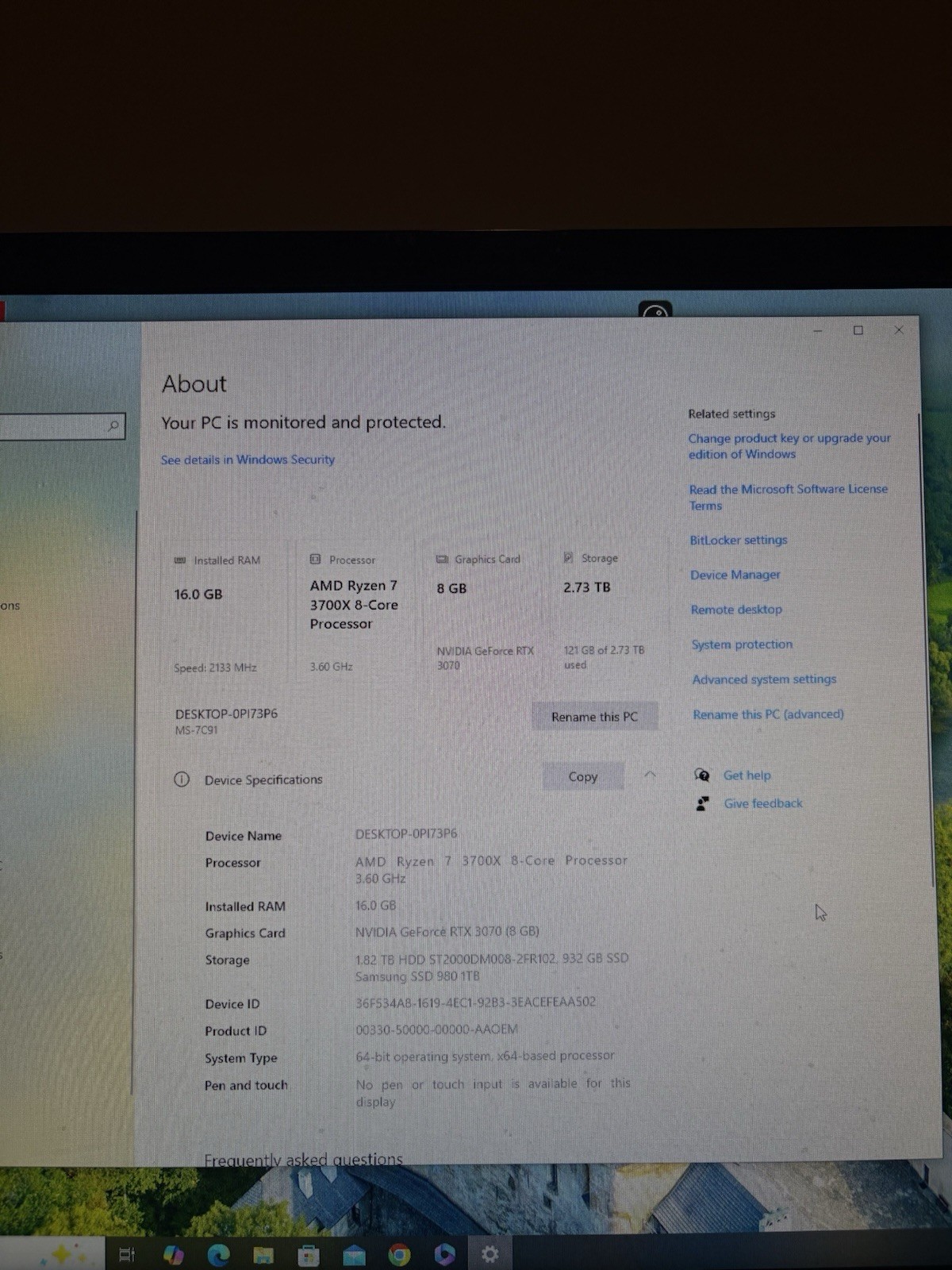Click the Give feedback person icon

[702, 804]
